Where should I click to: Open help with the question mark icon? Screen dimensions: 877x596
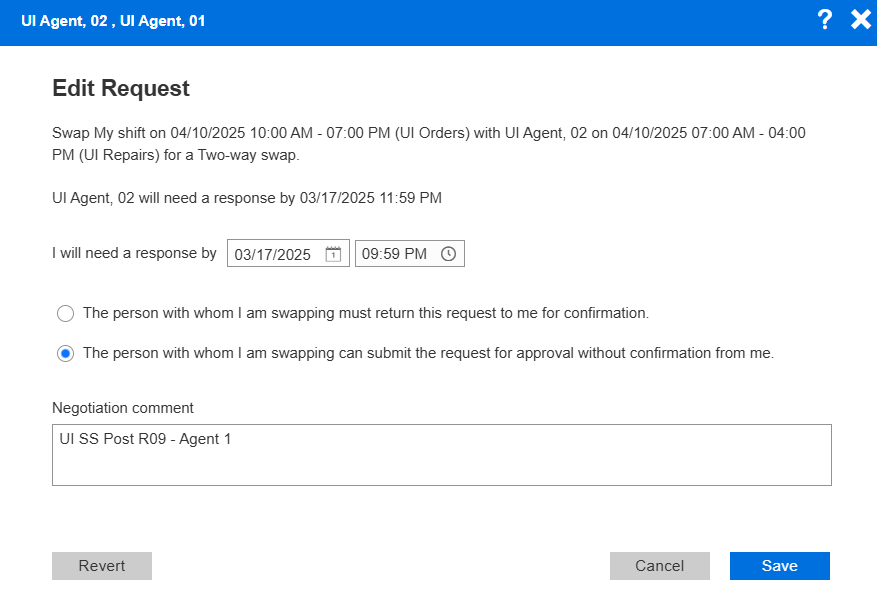click(824, 20)
